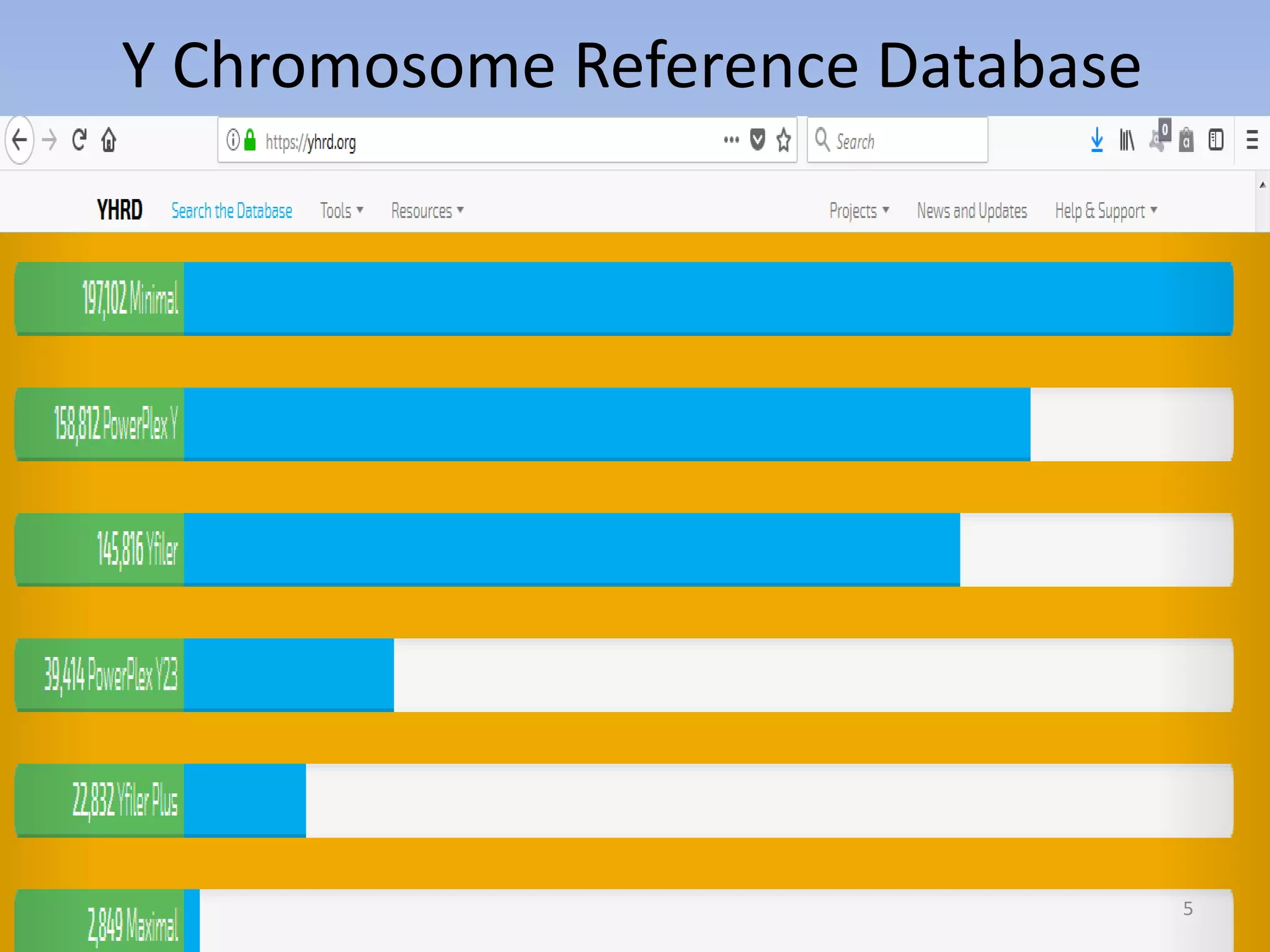Screen dimensions: 1270x952
Task: Go to the browser home icon
Action: [x=109, y=140]
